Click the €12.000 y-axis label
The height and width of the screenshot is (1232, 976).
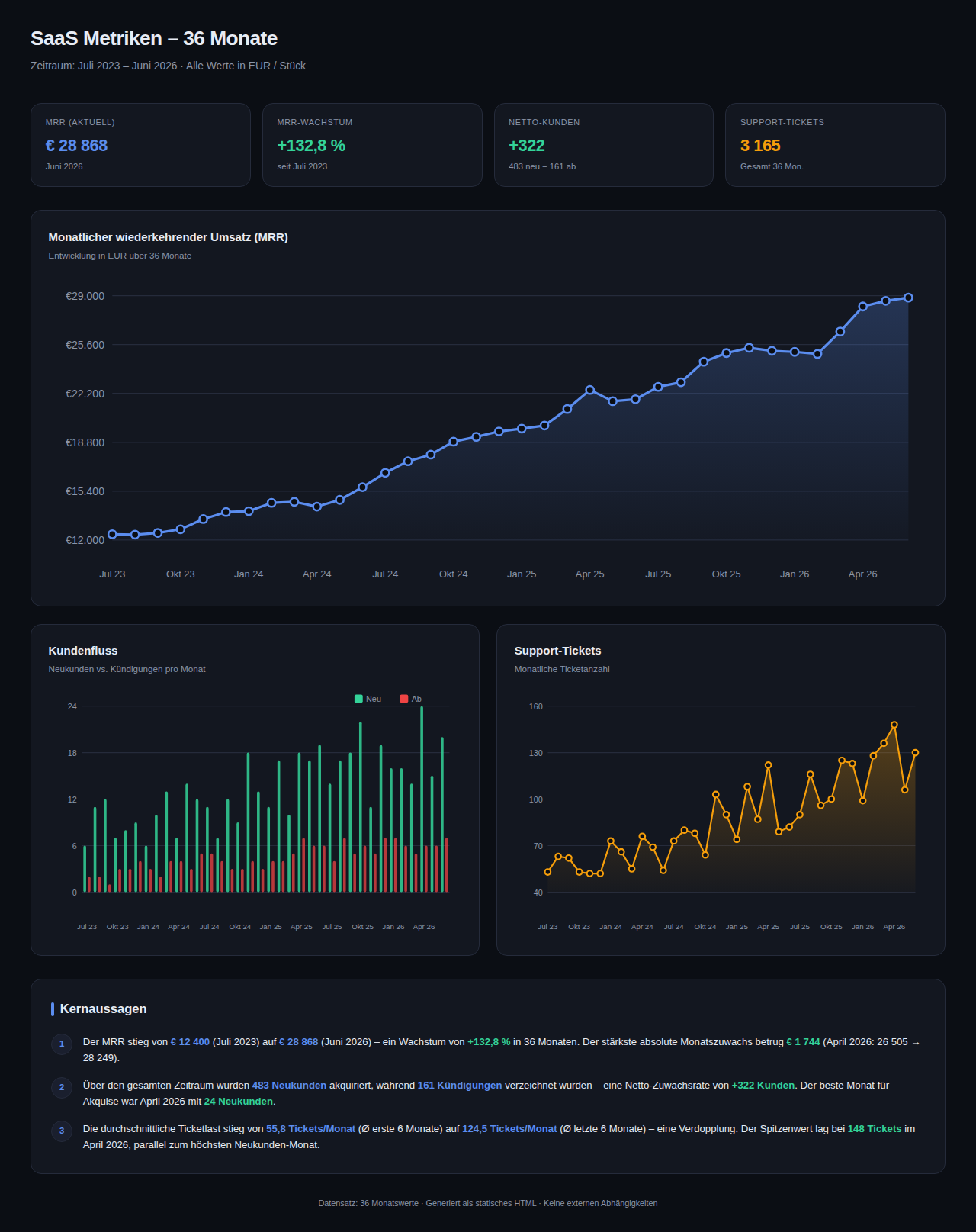tap(85, 540)
